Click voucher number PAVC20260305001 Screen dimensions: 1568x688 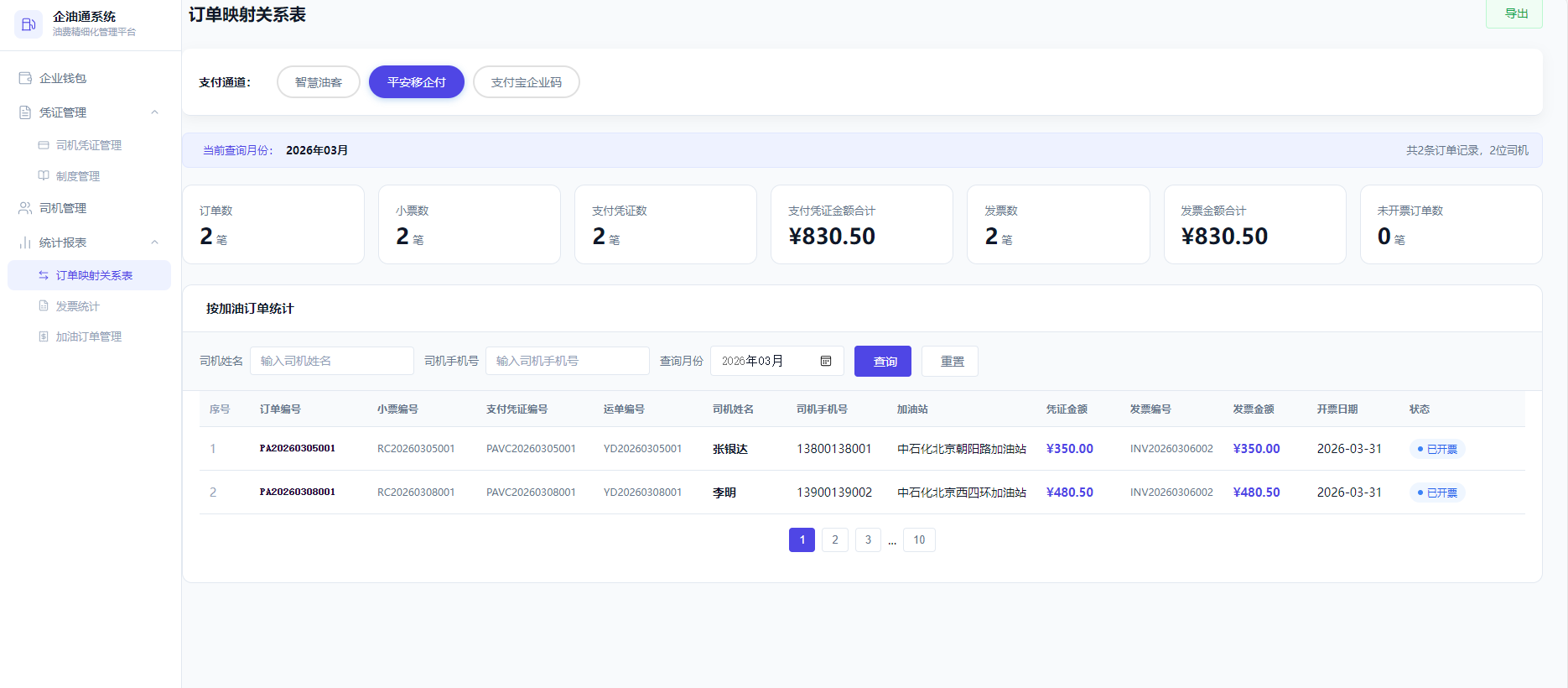tap(531, 449)
